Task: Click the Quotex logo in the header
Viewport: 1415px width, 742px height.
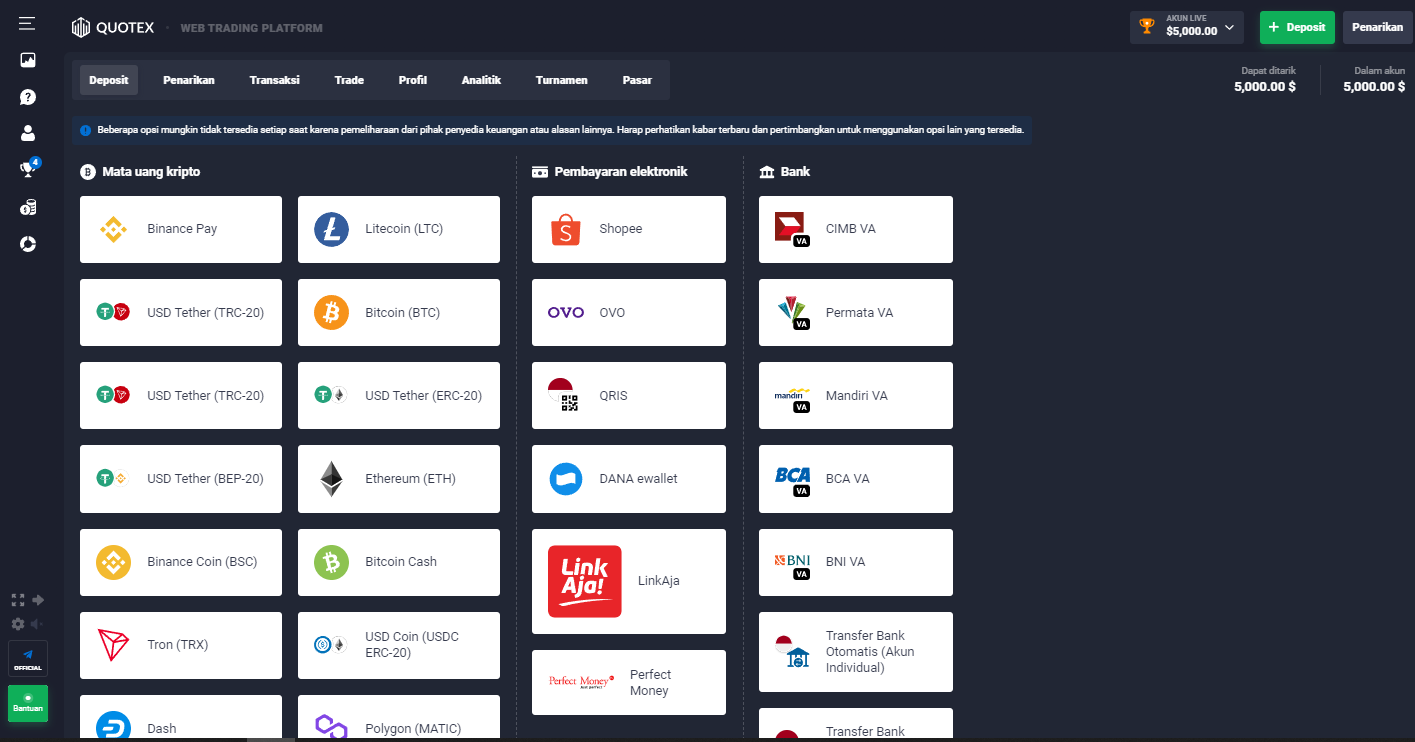Action: [113, 28]
